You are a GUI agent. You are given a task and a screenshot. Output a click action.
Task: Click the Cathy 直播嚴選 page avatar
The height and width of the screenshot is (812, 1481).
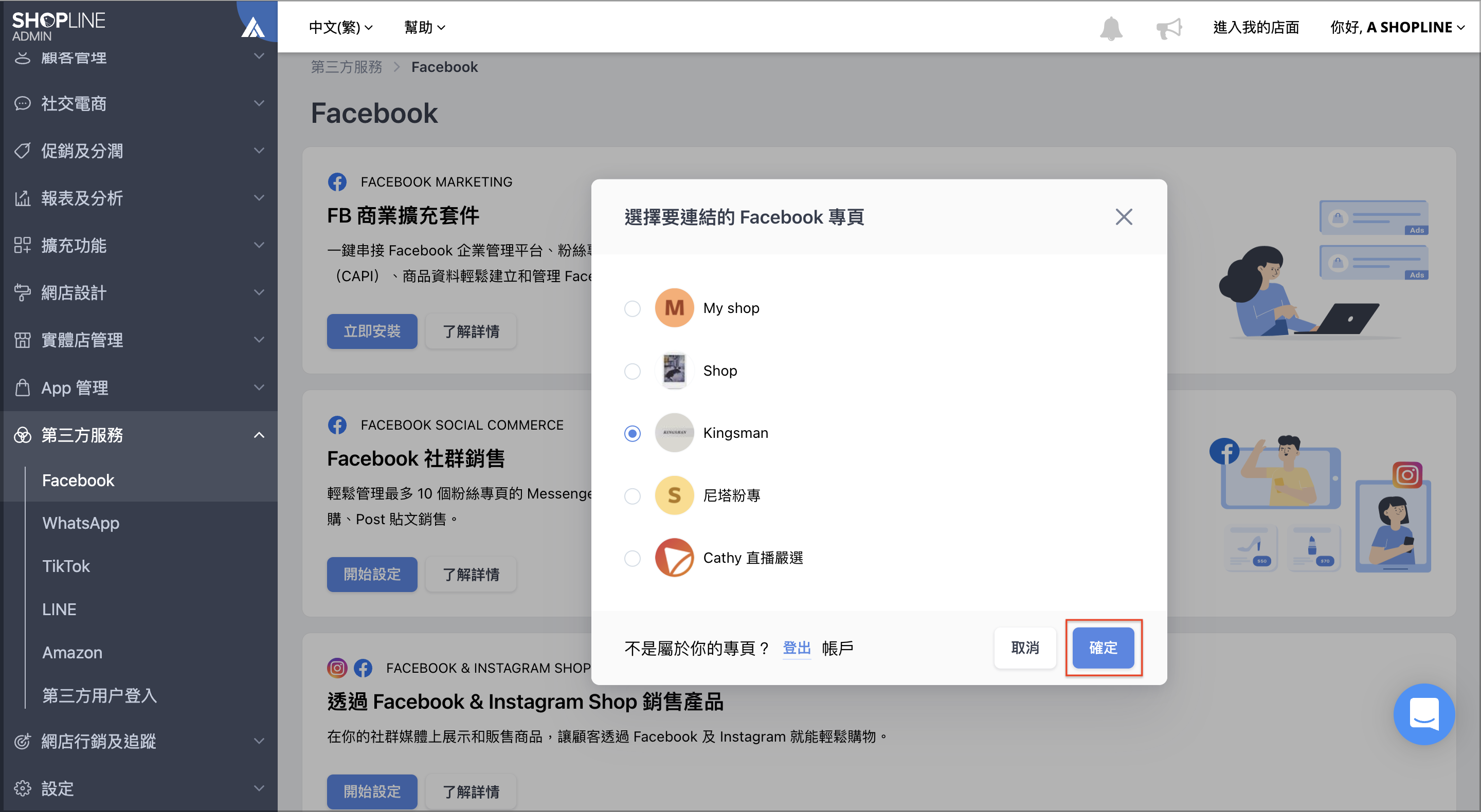[x=674, y=558]
